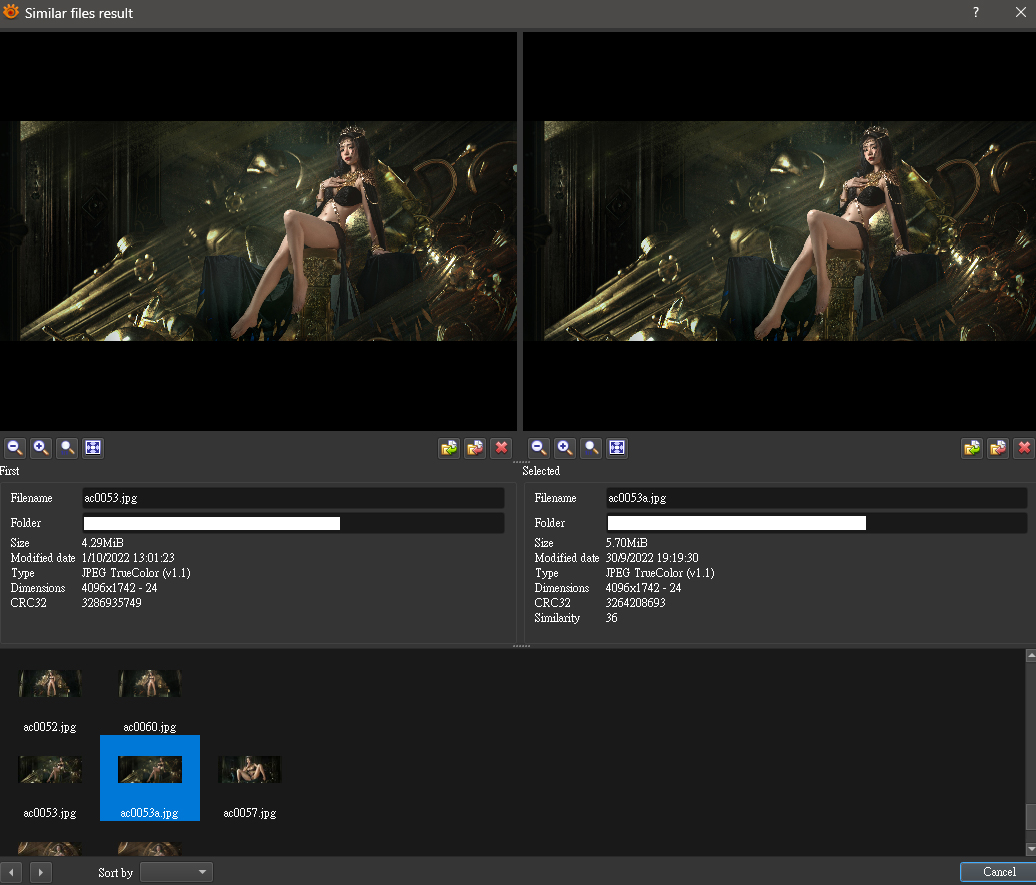Zoom in on the Selected image preview
Image resolution: width=1036 pixels, height=885 pixels.
pos(565,448)
